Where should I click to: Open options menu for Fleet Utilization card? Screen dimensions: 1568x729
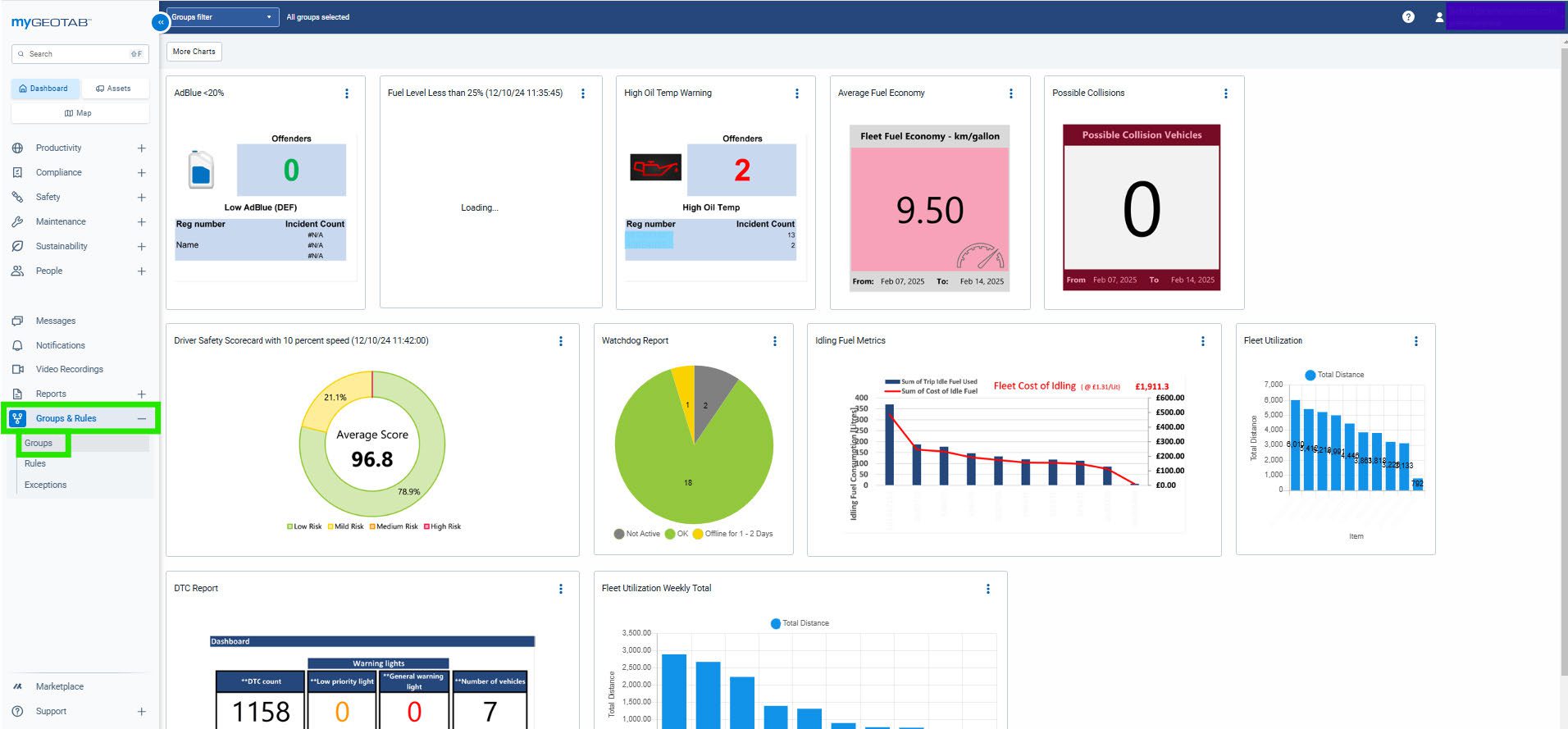click(1415, 341)
